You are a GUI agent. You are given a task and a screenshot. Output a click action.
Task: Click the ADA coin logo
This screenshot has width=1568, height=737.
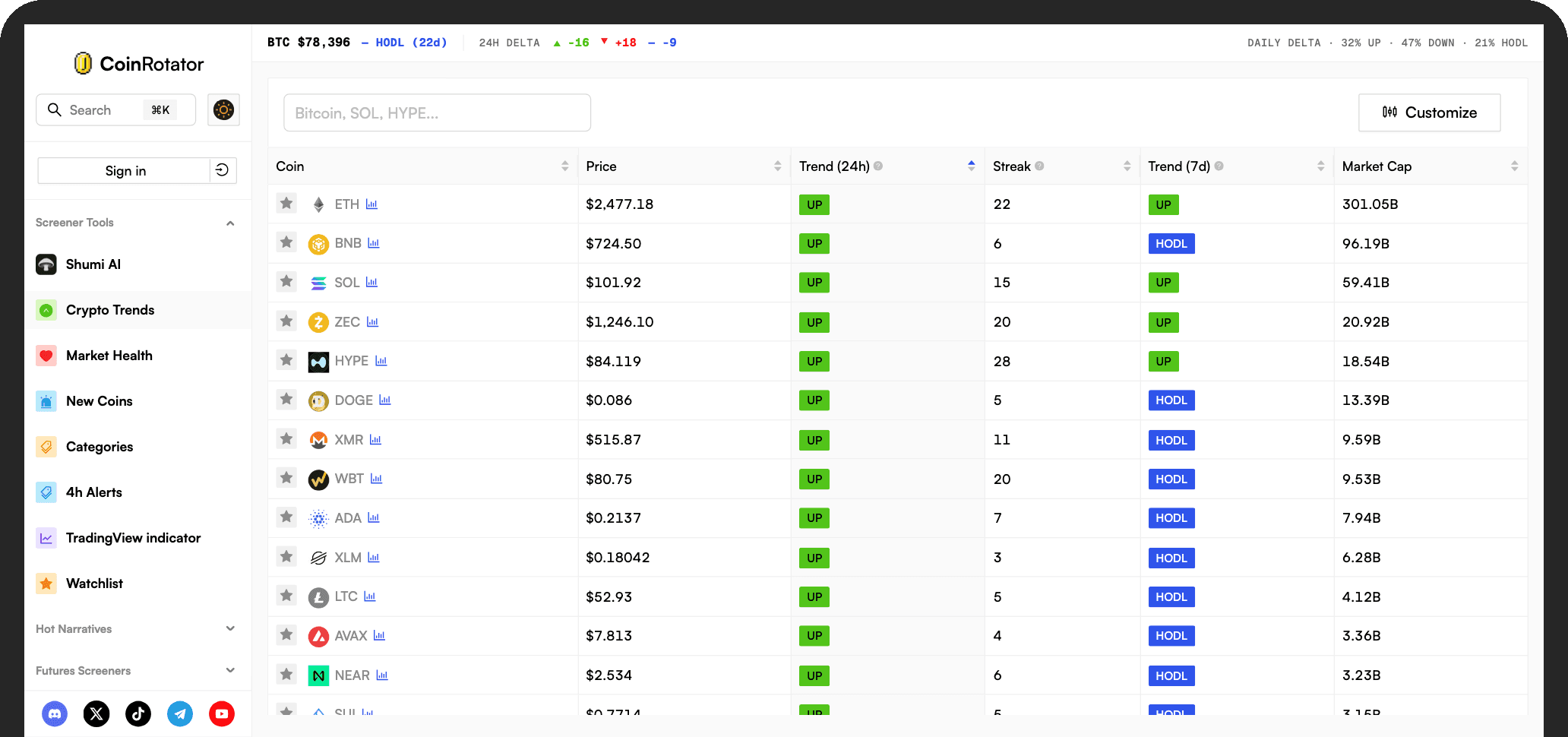(318, 518)
